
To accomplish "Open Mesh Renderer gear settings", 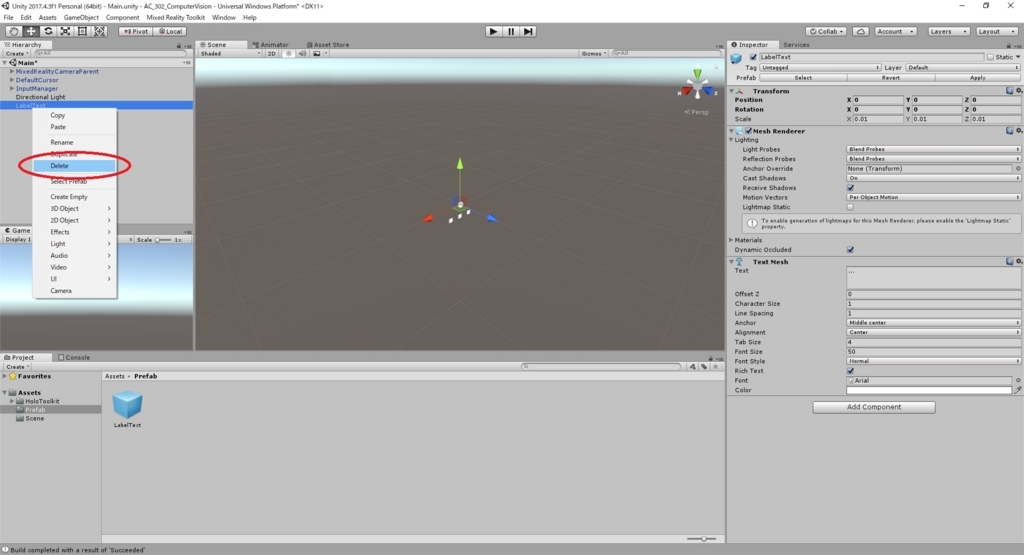I will point(1019,131).
